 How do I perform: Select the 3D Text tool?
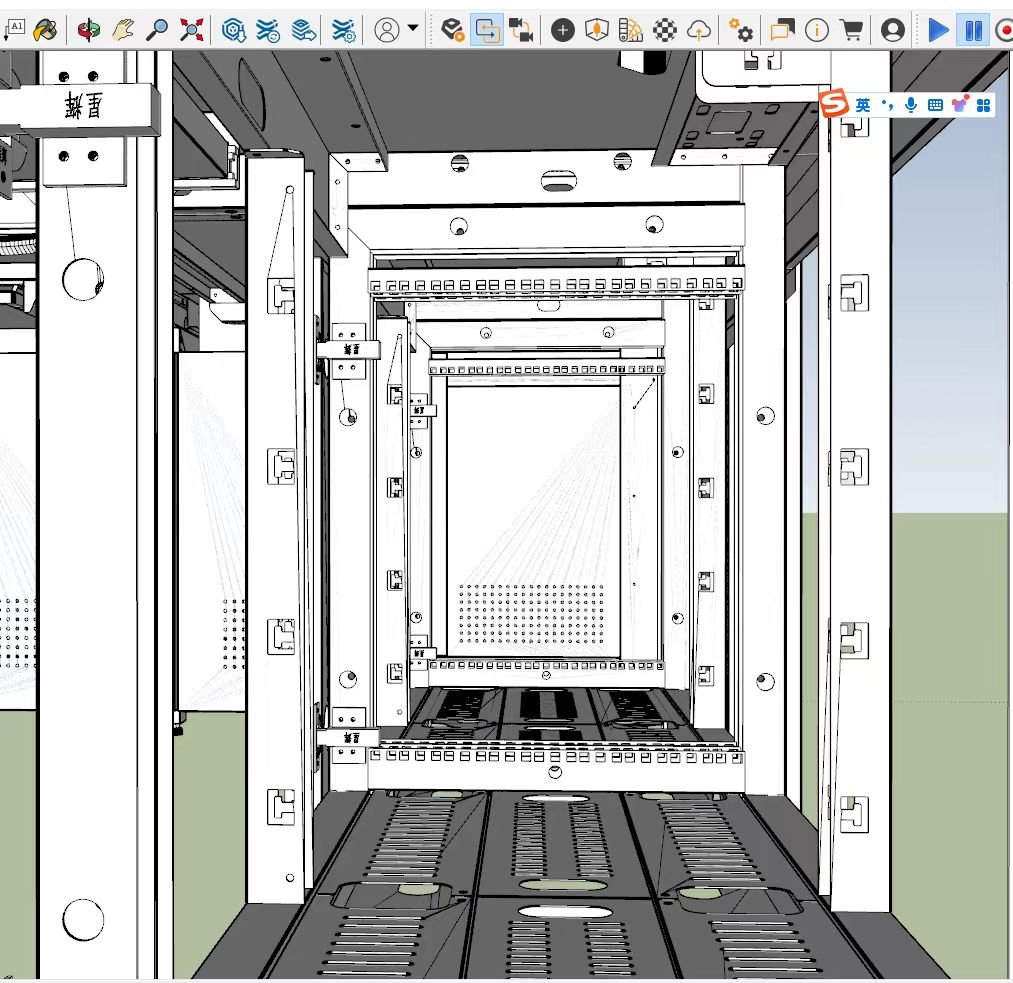tap(14, 30)
